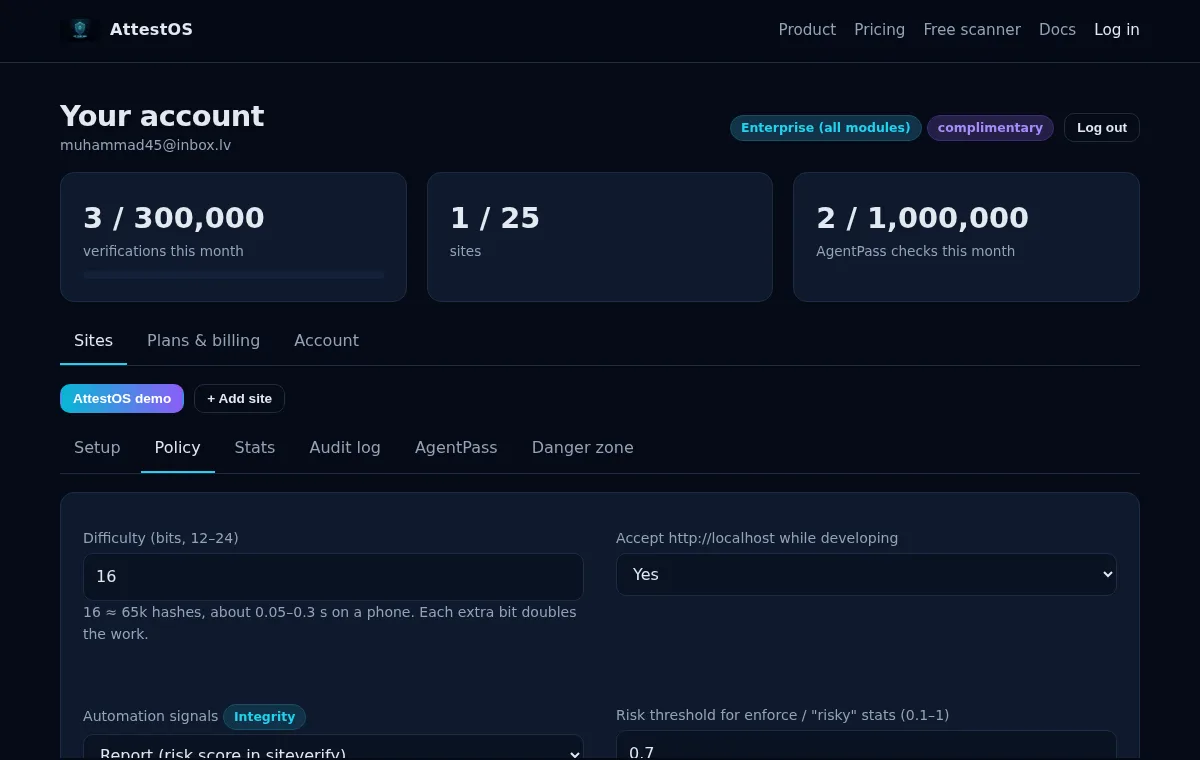Click the '2 / 1,000,000' AgentPass count

[922, 218]
